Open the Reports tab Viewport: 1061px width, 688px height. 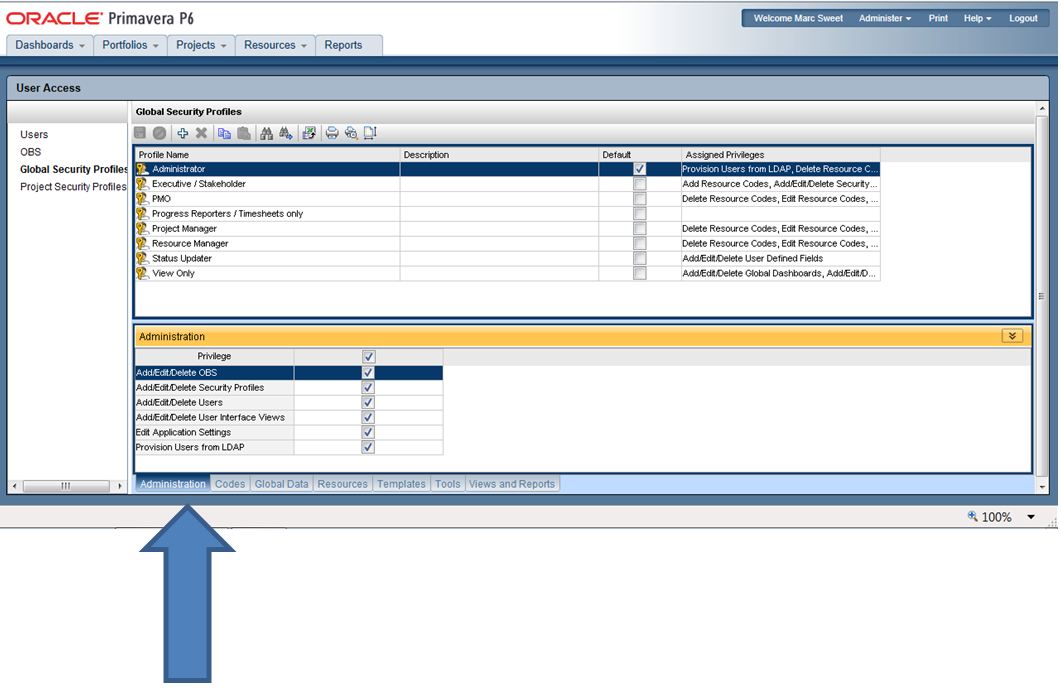click(343, 45)
